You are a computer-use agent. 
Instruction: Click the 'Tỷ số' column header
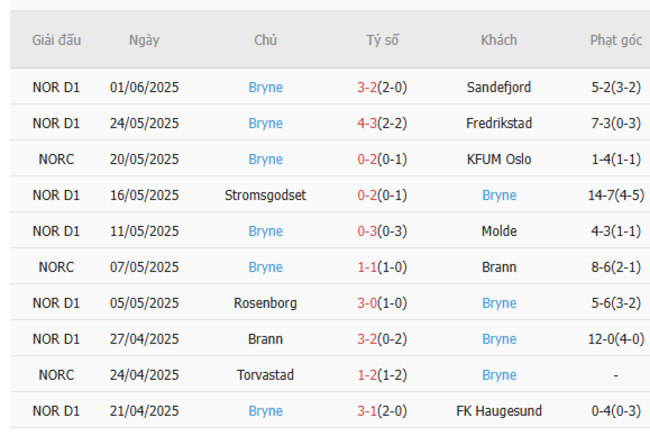381,41
